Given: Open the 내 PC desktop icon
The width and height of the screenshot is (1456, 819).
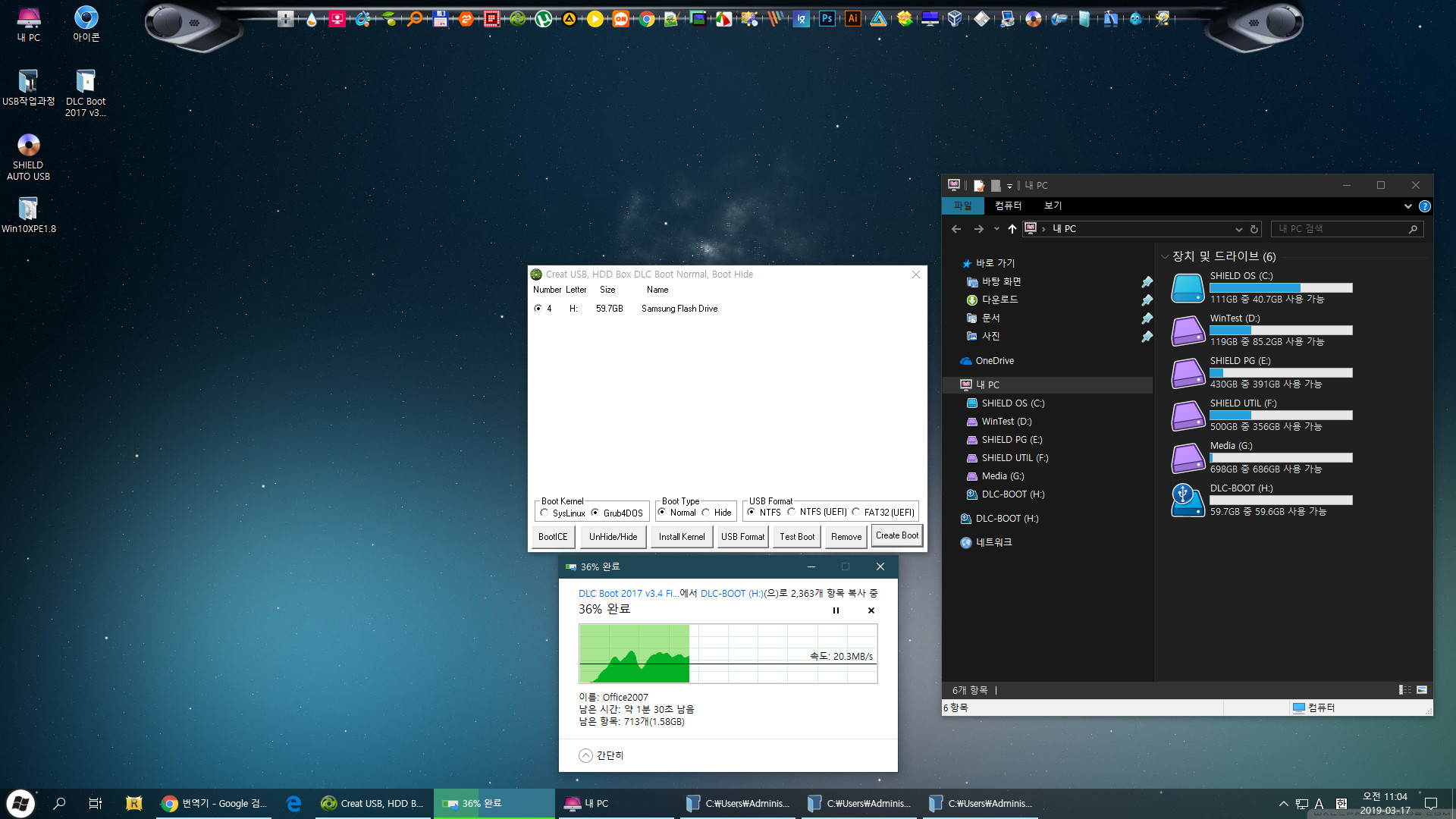Looking at the screenshot, I should (29, 24).
